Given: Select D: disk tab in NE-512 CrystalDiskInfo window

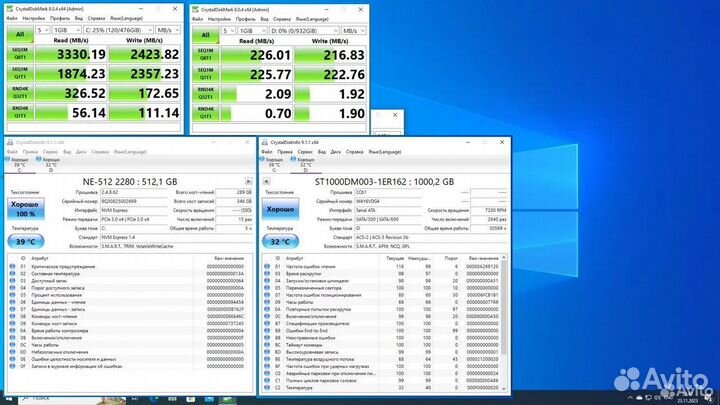Looking at the screenshot, I should click(51, 164).
